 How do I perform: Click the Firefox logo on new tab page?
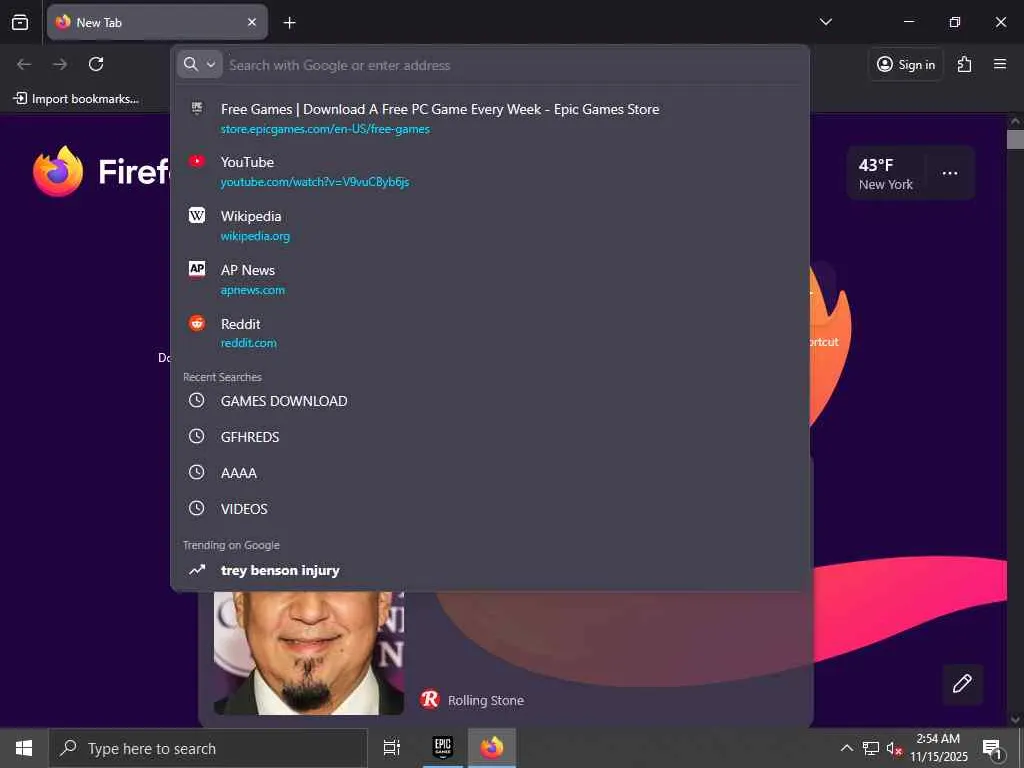coord(58,171)
